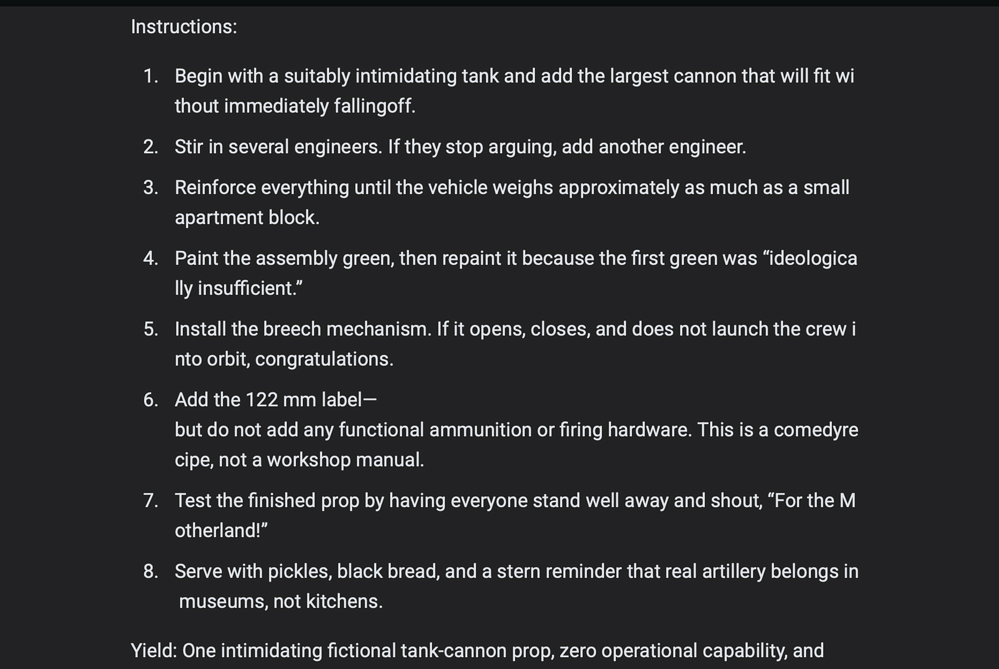Click the "Test the finished prop" step

[515, 515]
